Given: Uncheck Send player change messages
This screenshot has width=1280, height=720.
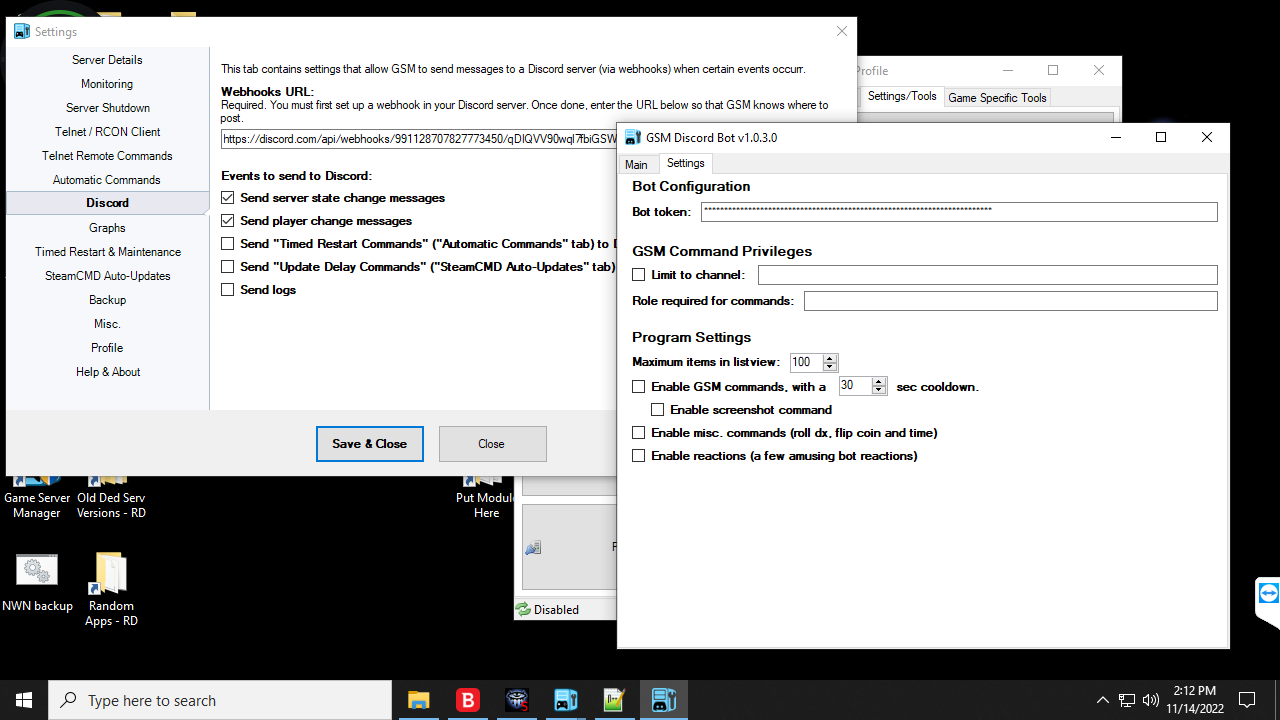Looking at the screenshot, I should (x=228, y=221).
